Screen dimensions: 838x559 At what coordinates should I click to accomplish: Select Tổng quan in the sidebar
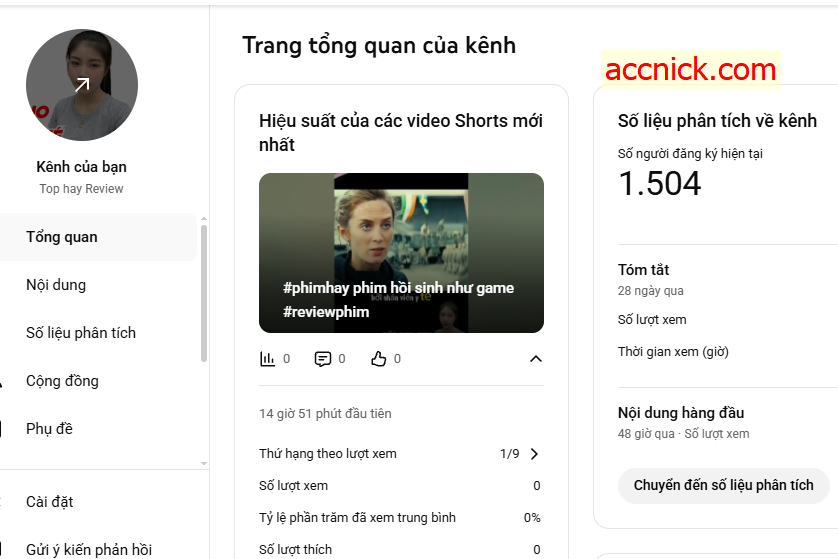click(98, 237)
